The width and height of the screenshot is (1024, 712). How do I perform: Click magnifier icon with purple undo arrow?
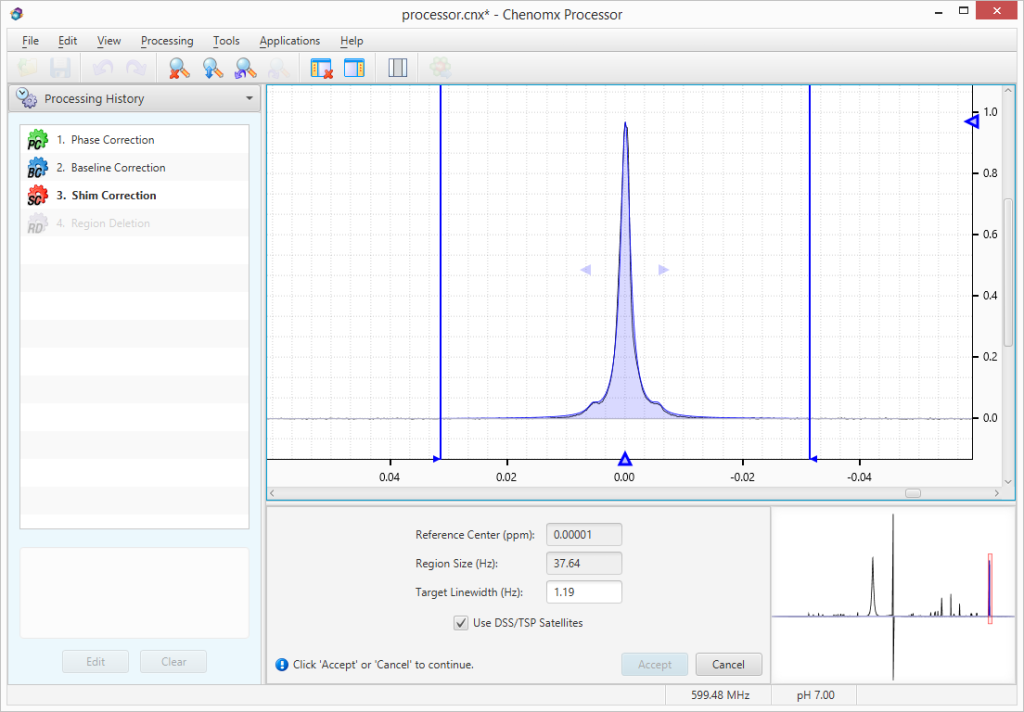point(245,68)
